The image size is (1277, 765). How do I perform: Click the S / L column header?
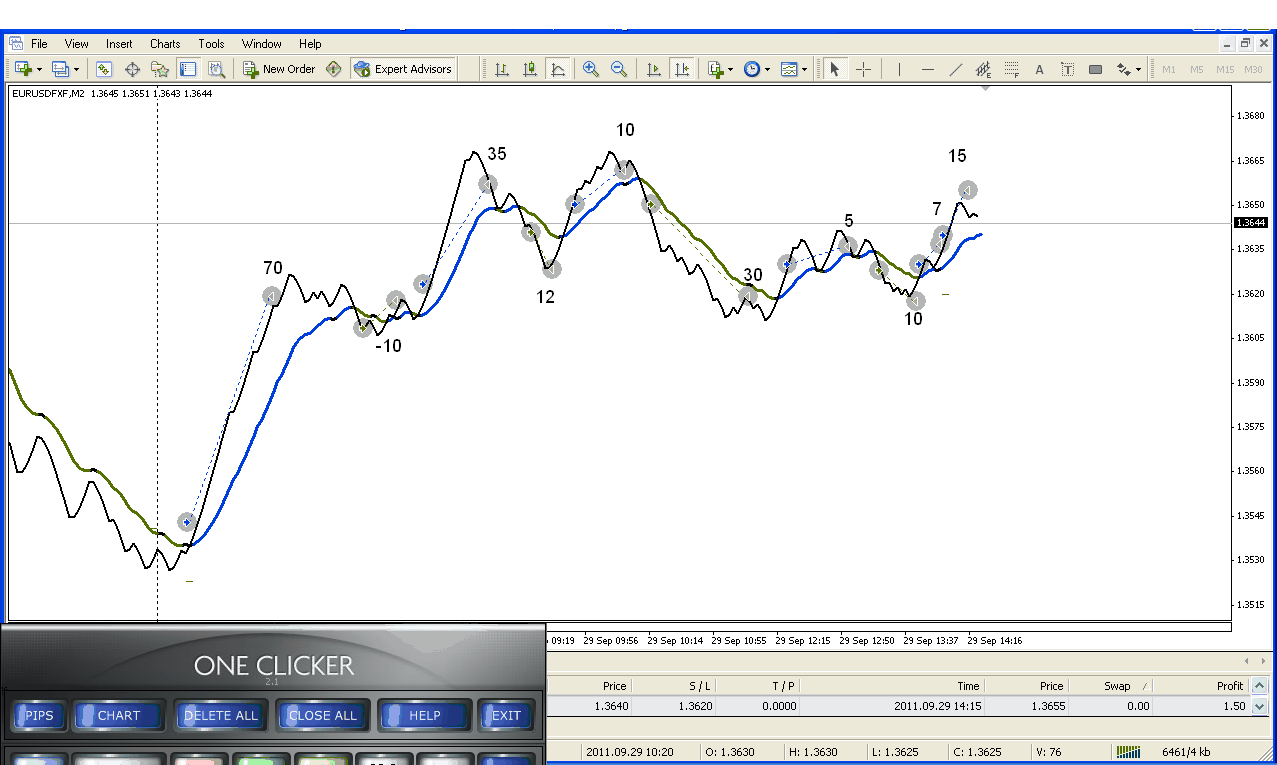tap(673, 686)
